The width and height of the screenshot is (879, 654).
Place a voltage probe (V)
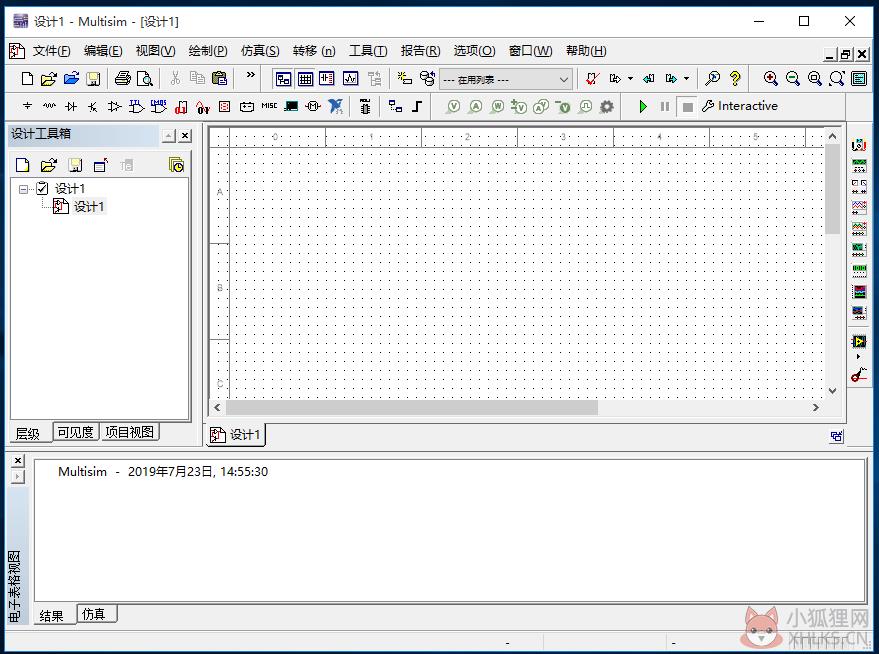[x=454, y=106]
